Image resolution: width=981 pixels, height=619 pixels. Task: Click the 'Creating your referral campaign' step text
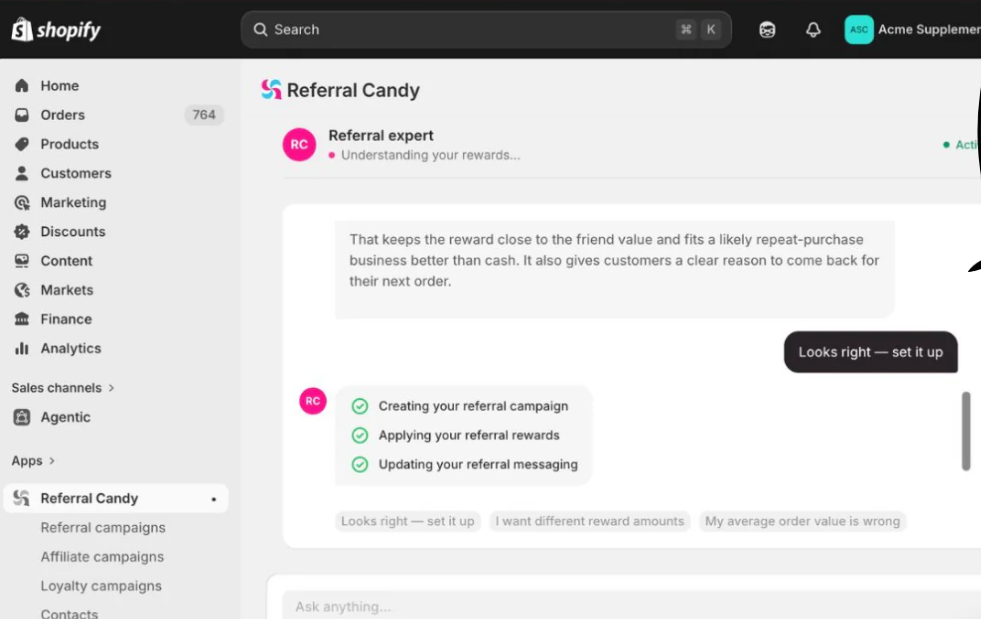473,406
